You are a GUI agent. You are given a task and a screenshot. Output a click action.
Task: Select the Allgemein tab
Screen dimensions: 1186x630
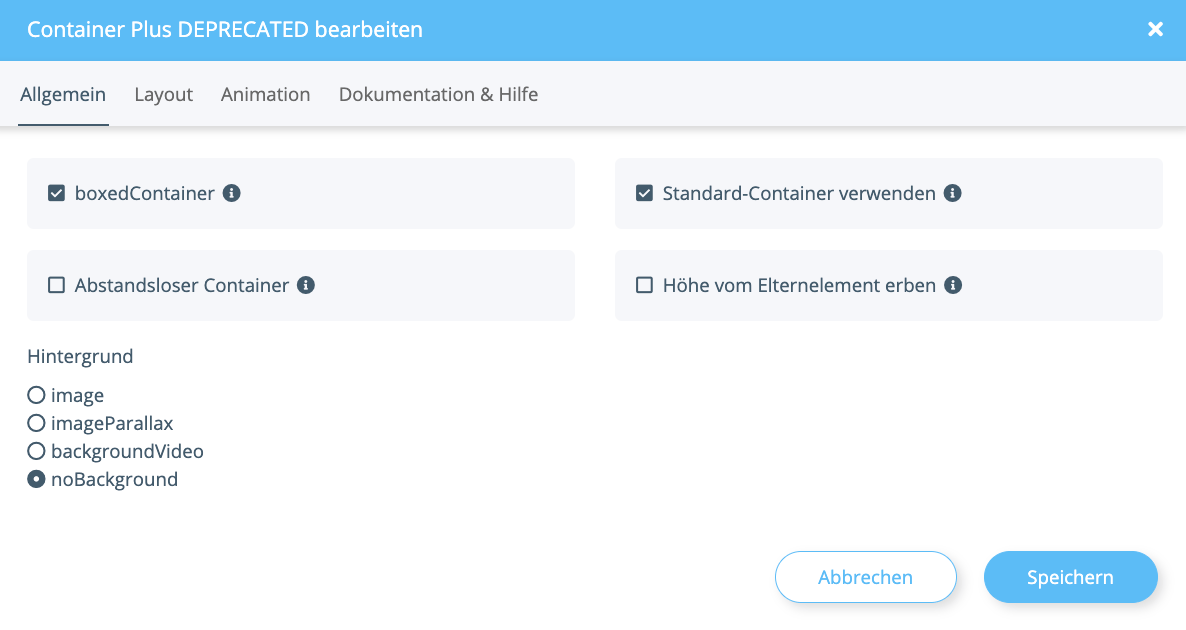click(x=63, y=95)
